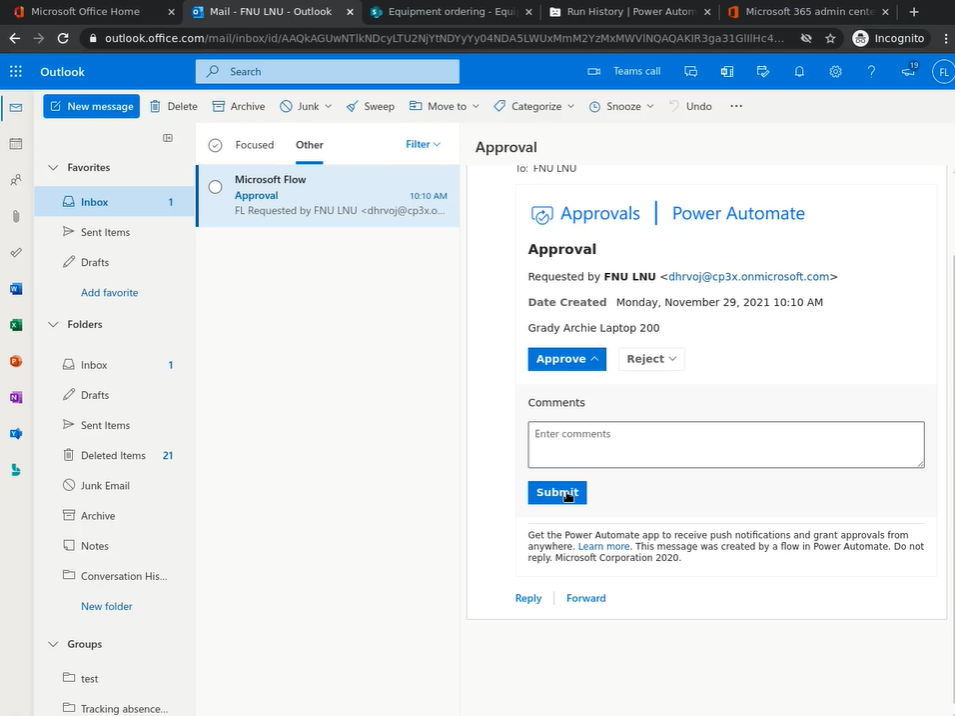Open To Do checkmark icon in rail
The width and height of the screenshot is (955, 716).
pos(16,252)
